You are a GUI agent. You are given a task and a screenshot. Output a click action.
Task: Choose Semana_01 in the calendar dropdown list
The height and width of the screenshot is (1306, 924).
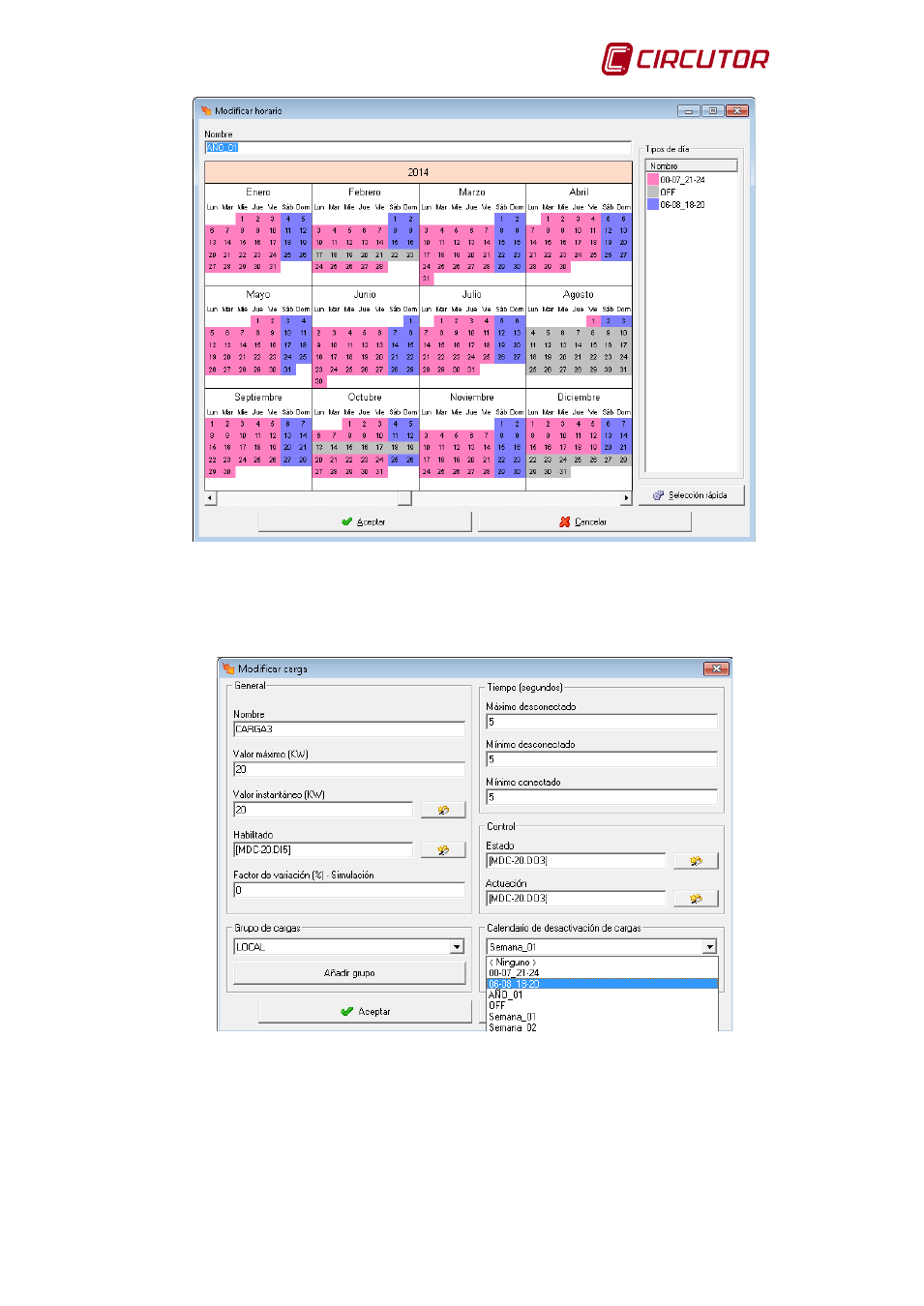[602, 1017]
